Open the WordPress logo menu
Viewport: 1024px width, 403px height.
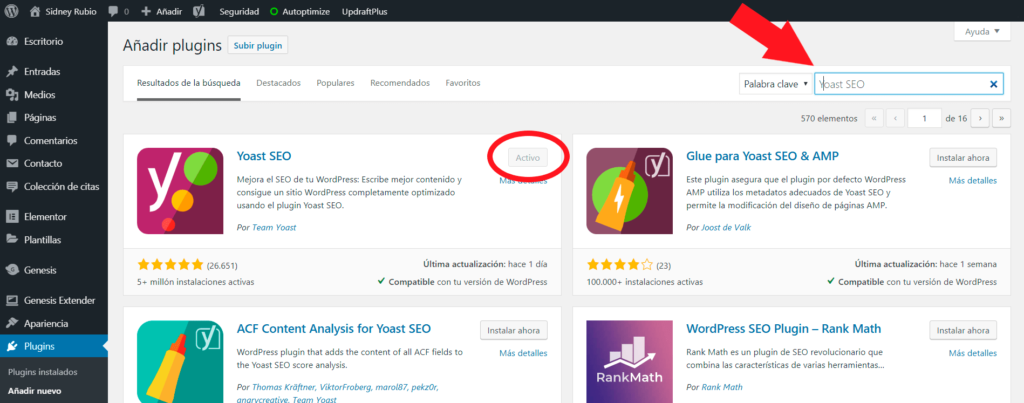coord(12,12)
